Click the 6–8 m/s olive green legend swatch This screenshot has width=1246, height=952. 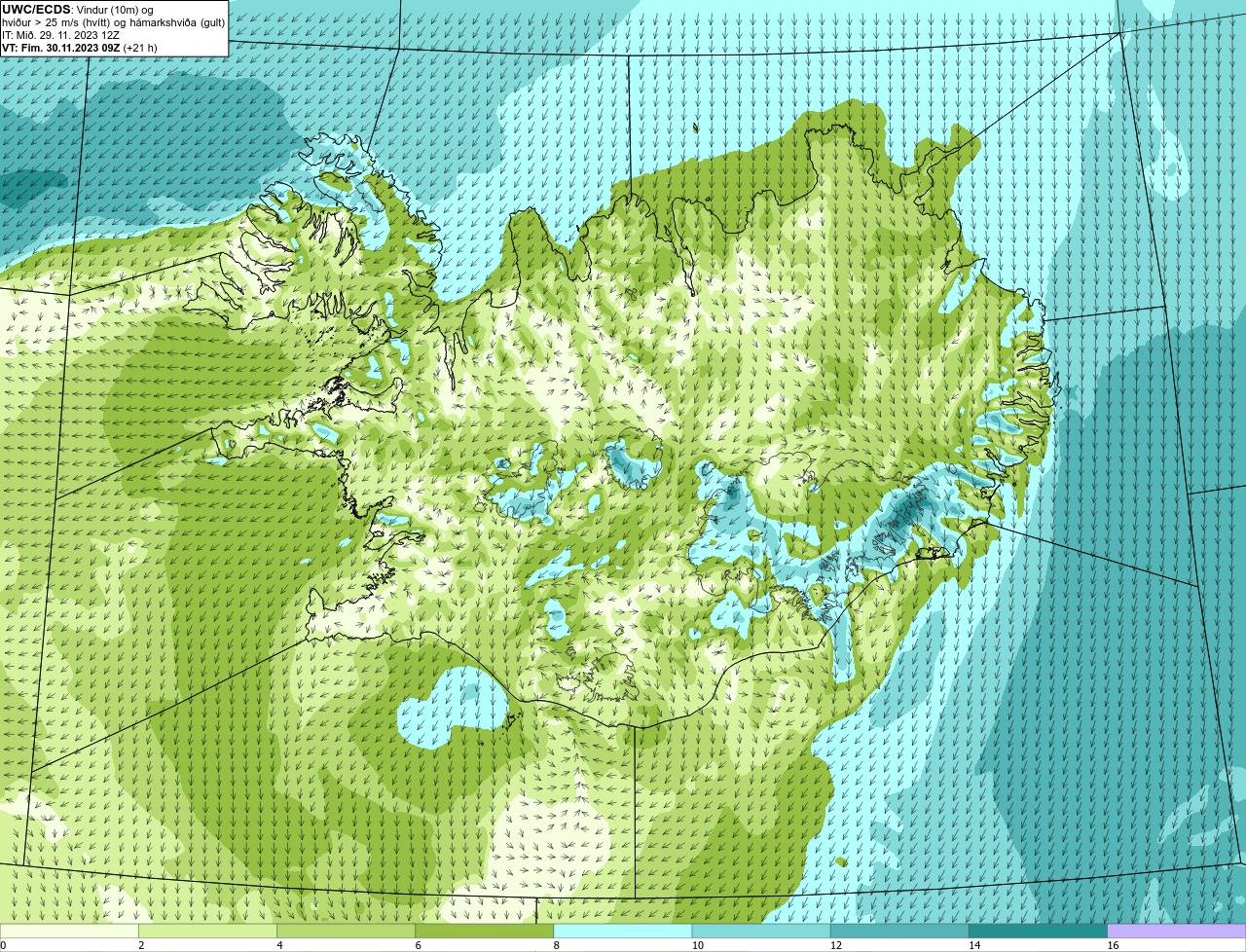tap(485, 931)
